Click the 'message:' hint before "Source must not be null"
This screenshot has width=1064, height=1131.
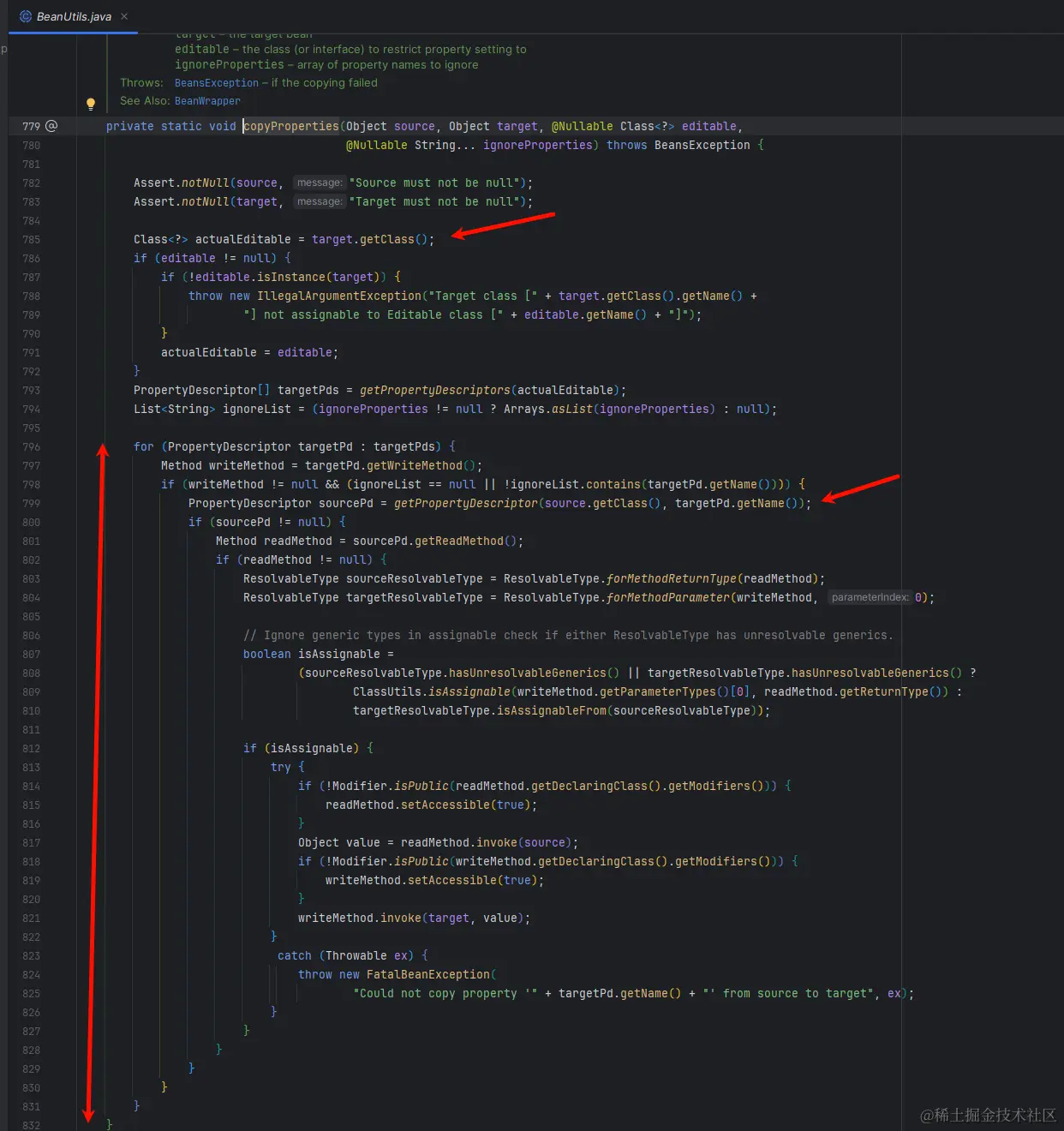320,183
